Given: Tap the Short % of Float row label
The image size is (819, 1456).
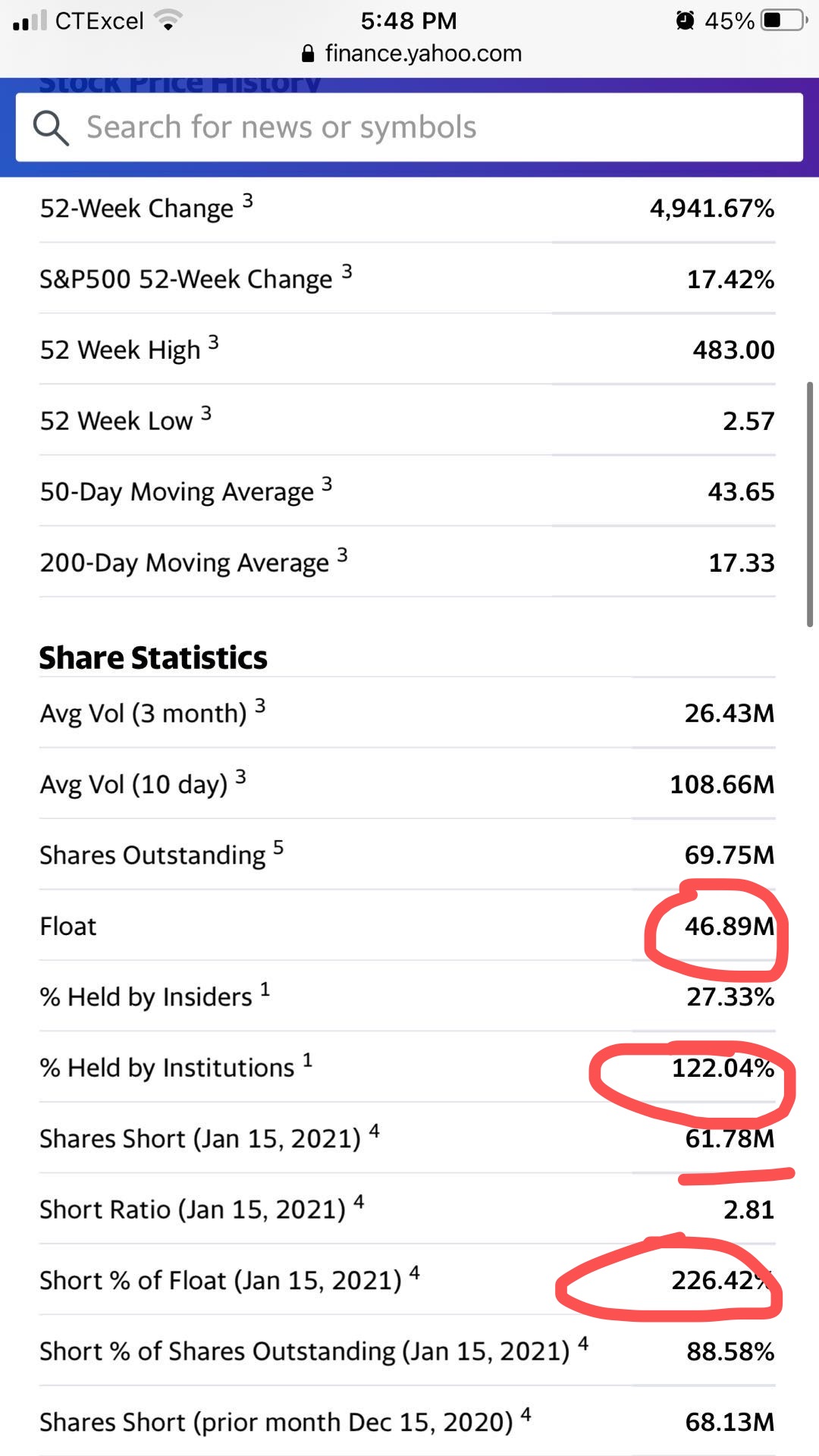Looking at the screenshot, I should [221, 1281].
